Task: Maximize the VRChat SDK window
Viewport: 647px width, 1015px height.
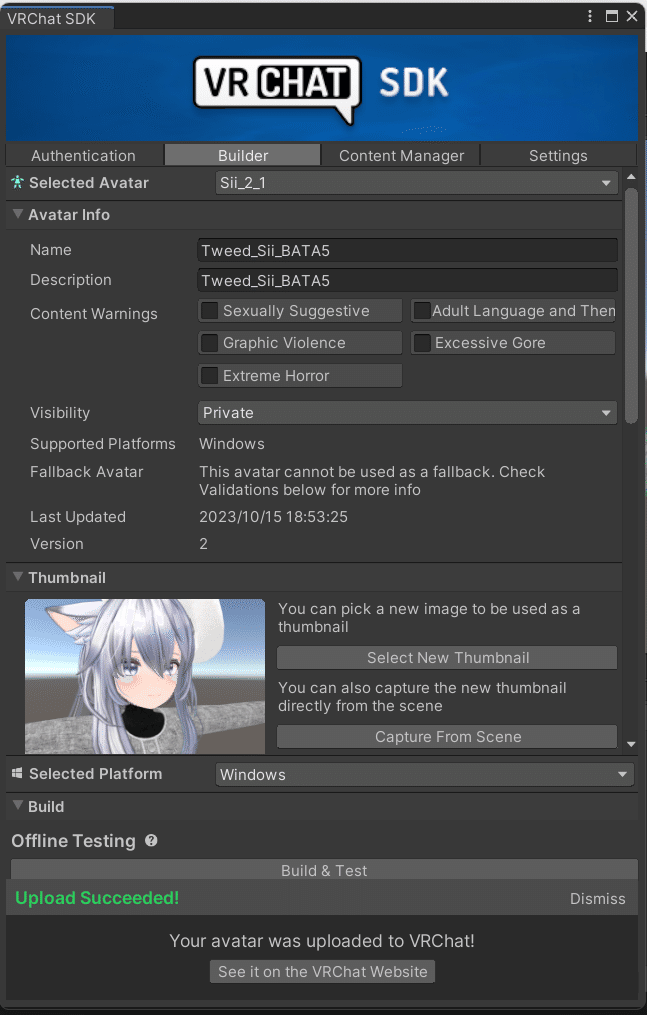Action: (611, 16)
